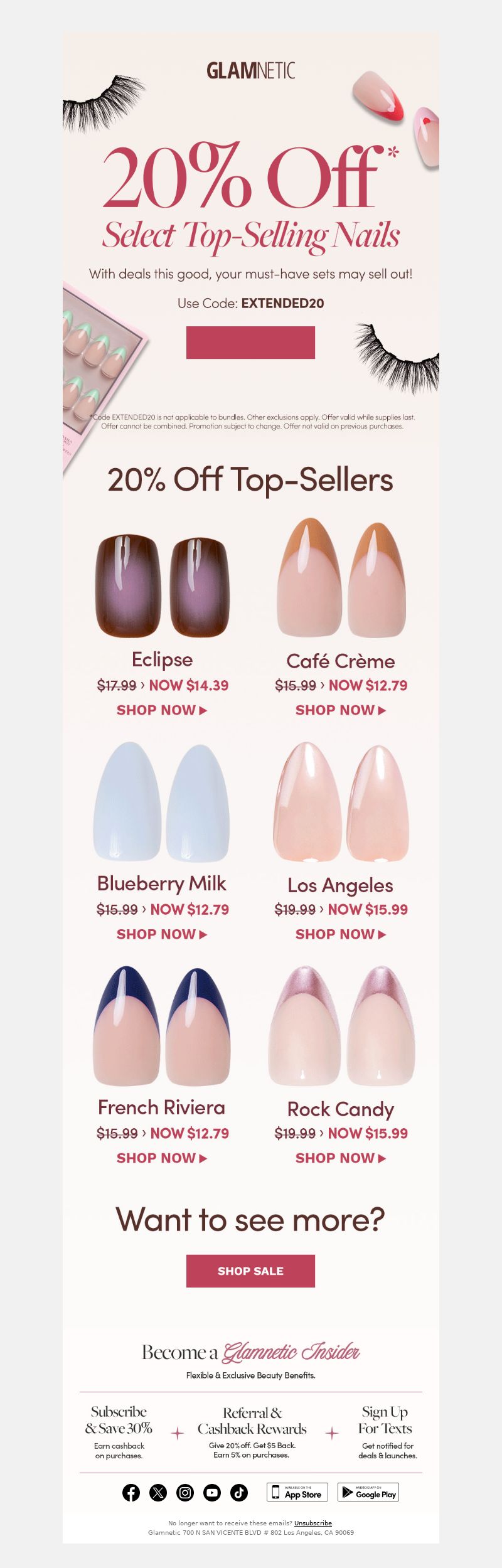The height and width of the screenshot is (1568, 502).
Task: Click the Glamnetic Insider script text
Action: (291, 1352)
